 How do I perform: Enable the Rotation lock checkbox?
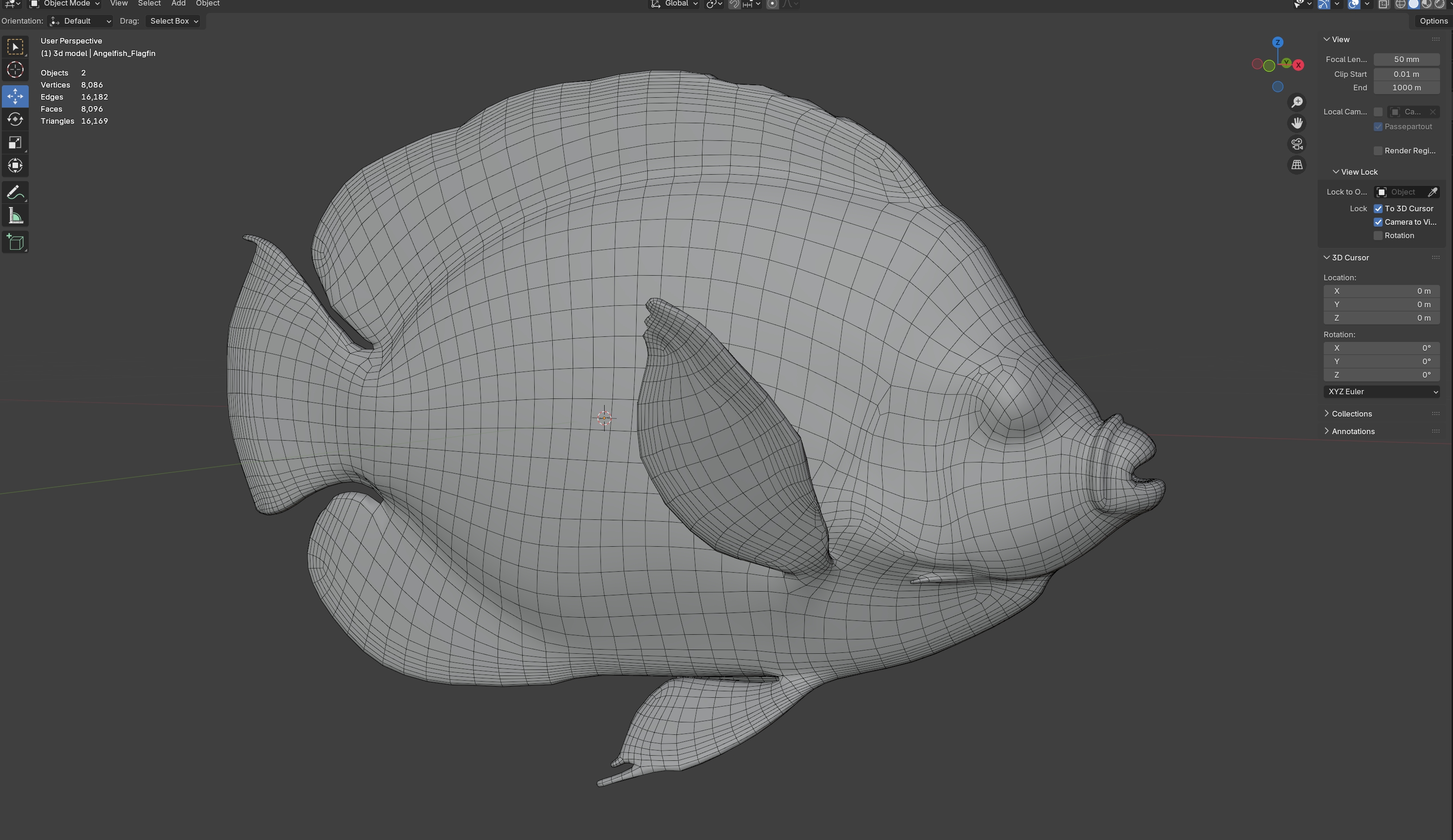pos(1378,236)
